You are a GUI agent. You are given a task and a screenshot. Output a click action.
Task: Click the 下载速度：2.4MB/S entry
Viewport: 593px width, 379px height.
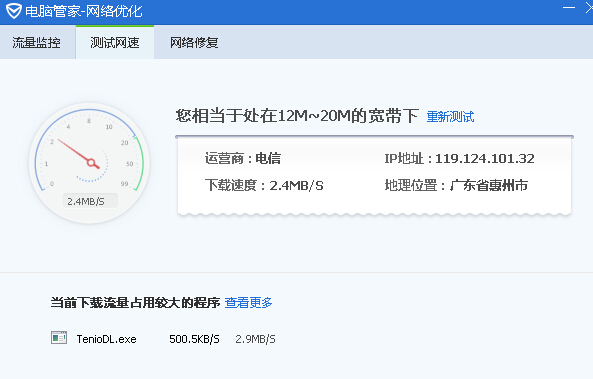[264, 185]
